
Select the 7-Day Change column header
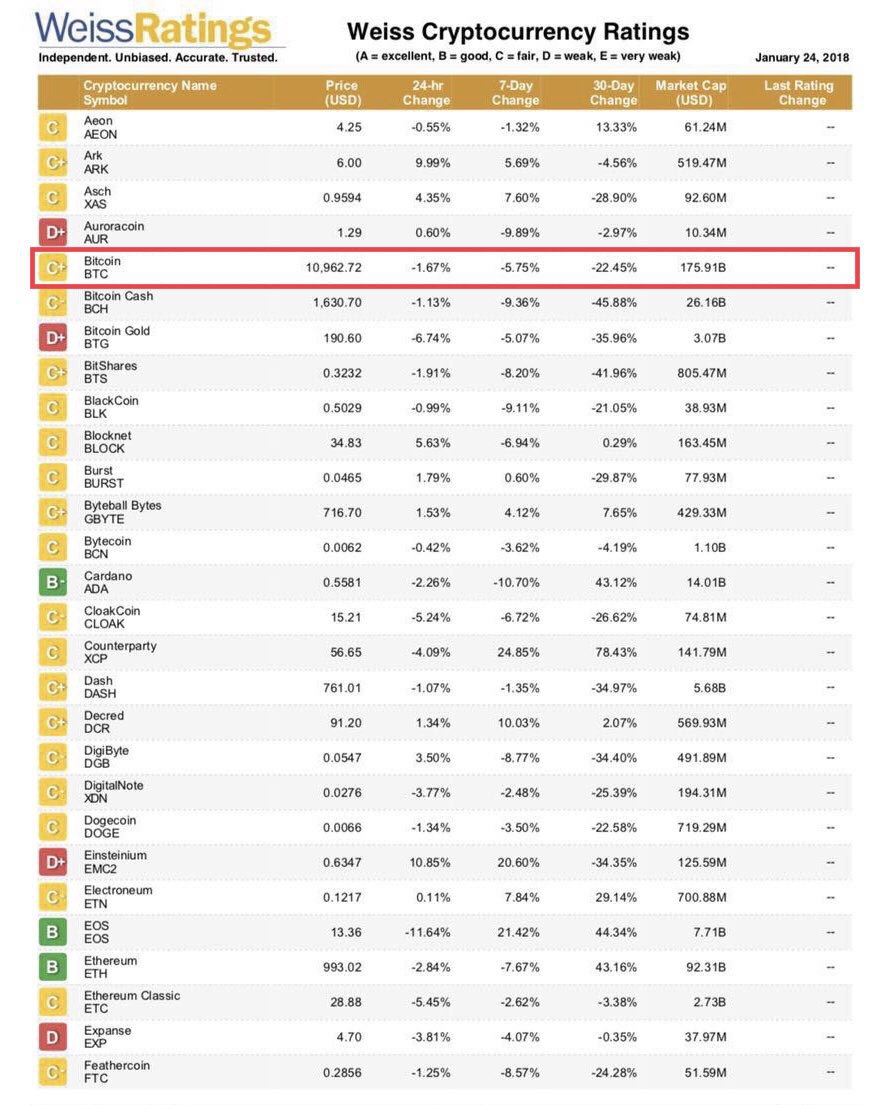point(516,93)
